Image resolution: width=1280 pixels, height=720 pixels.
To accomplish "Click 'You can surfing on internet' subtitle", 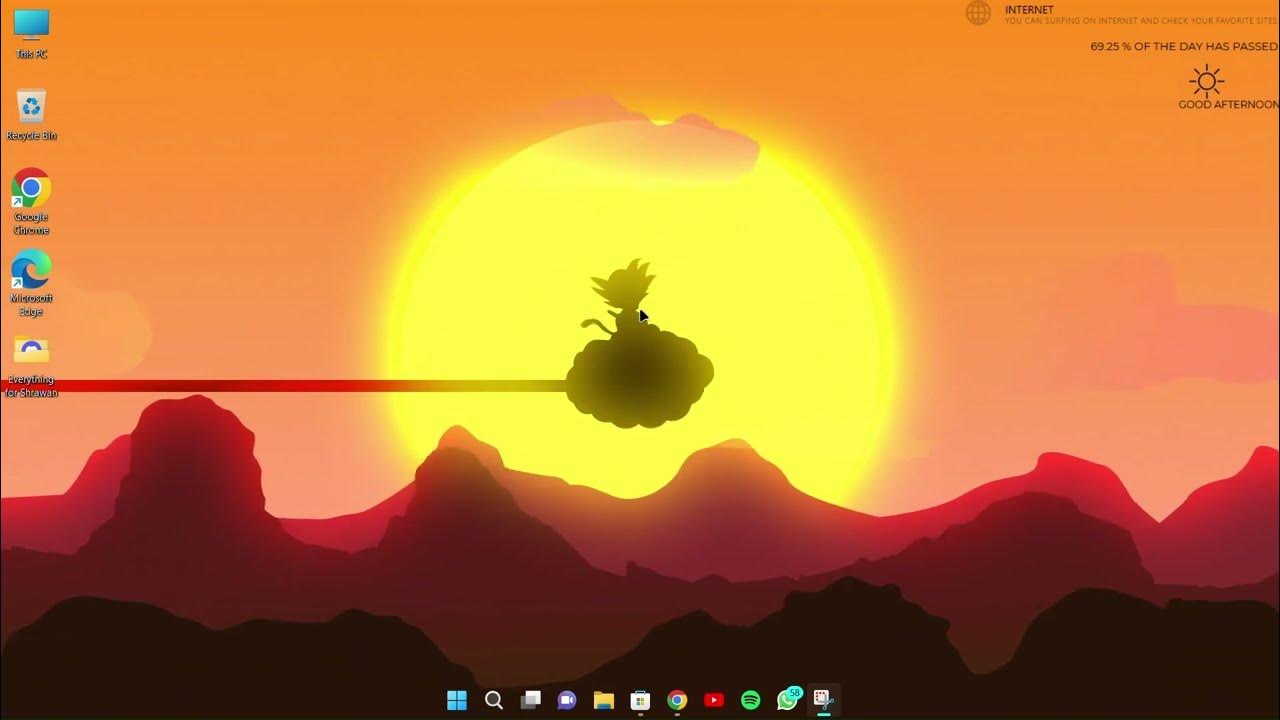I will pyautogui.click(x=1141, y=21).
